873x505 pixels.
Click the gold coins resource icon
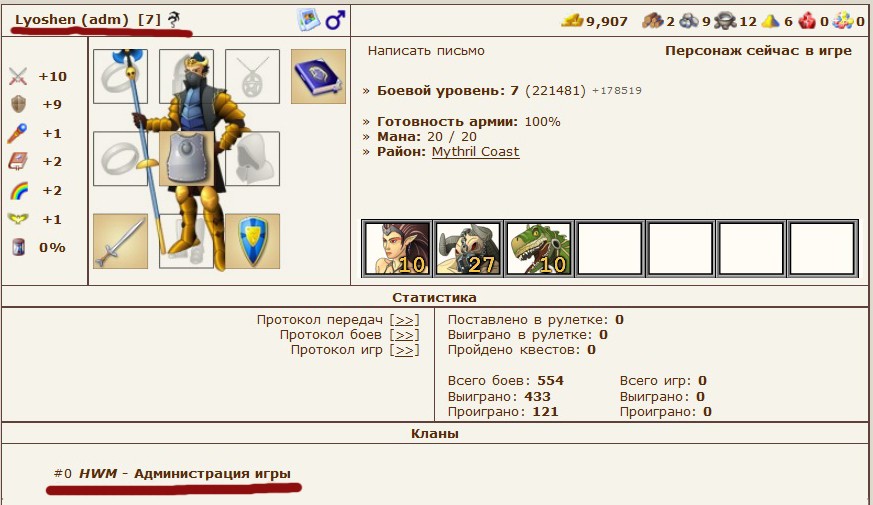[572, 21]
